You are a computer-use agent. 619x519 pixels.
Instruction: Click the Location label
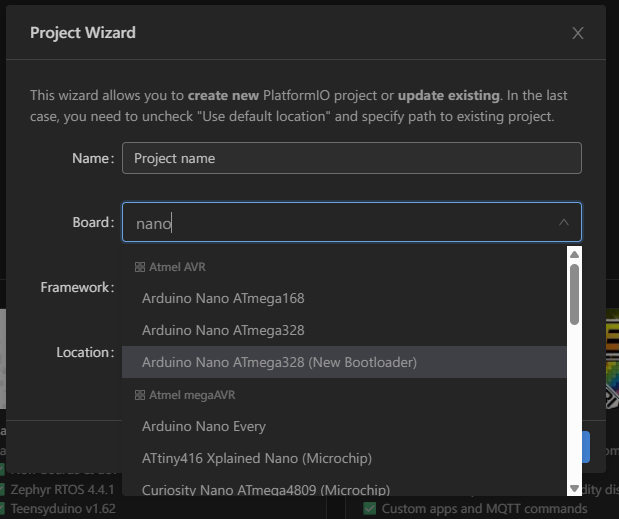point(85,352)
